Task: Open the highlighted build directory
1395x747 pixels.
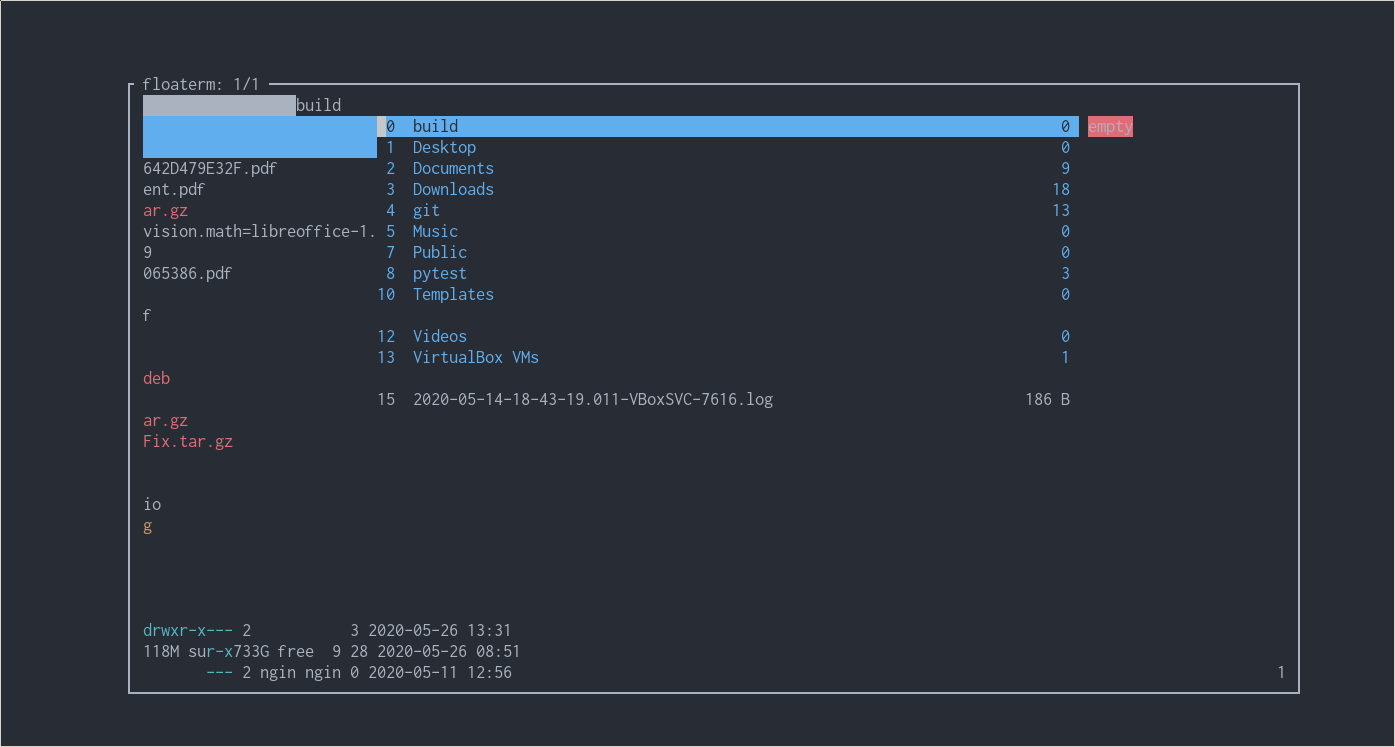Action: [434, 126]
